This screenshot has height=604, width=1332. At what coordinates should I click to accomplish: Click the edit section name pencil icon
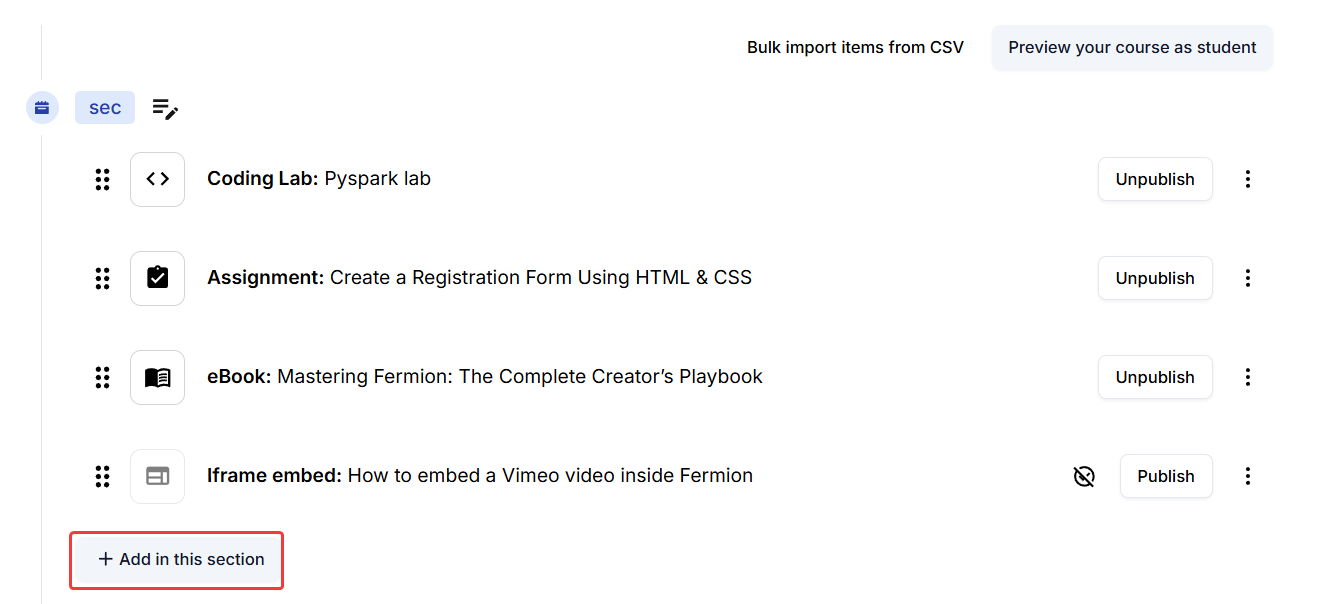tap(165, 108)
